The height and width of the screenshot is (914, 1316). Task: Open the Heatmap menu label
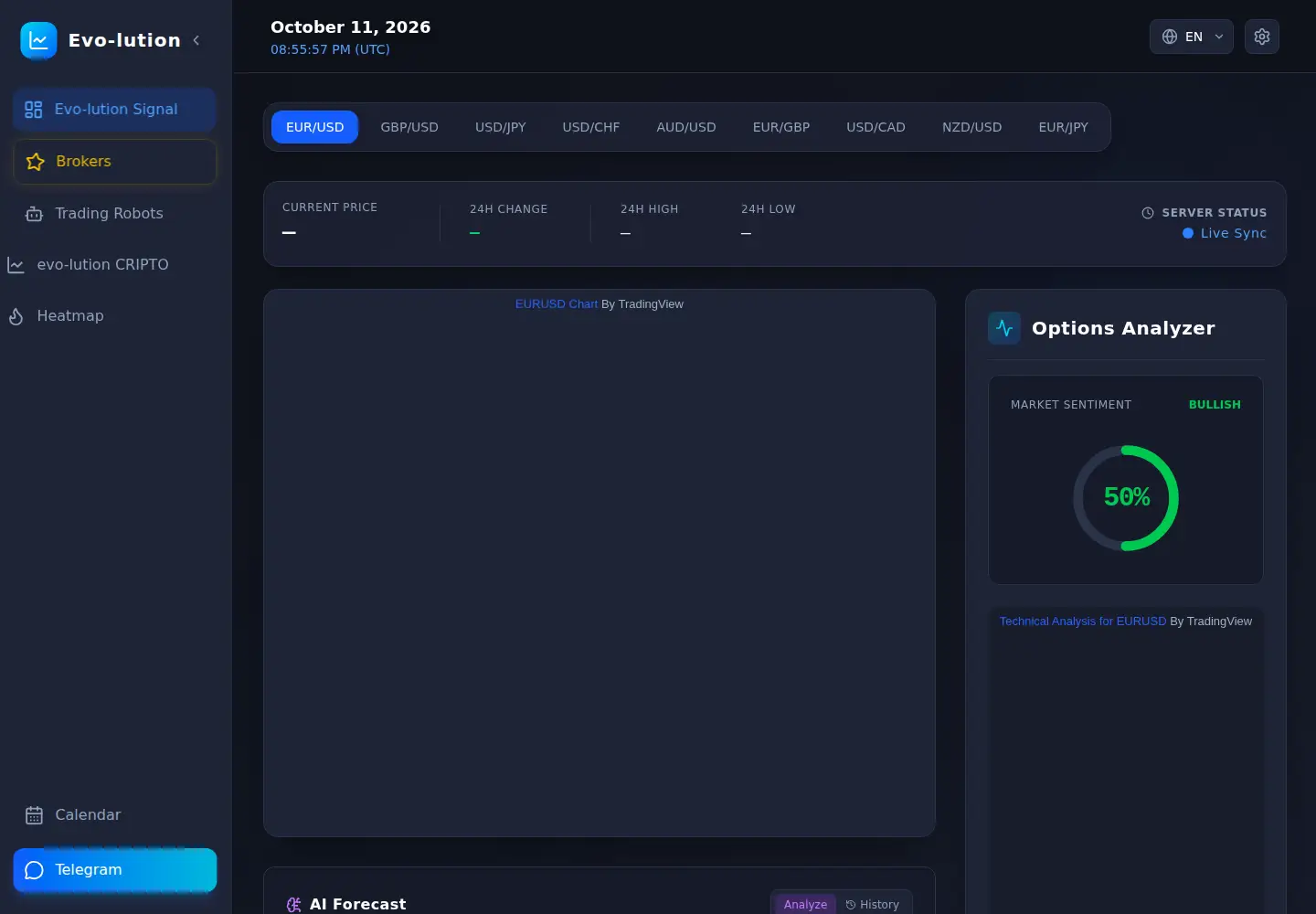pyautogui.click(x=70, y=316)
